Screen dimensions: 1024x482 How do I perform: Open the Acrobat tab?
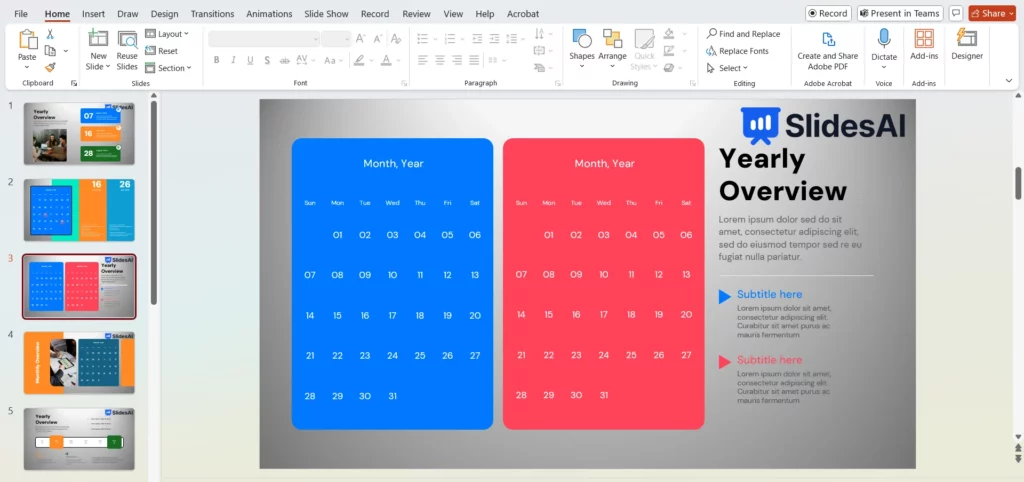point(523,14)
